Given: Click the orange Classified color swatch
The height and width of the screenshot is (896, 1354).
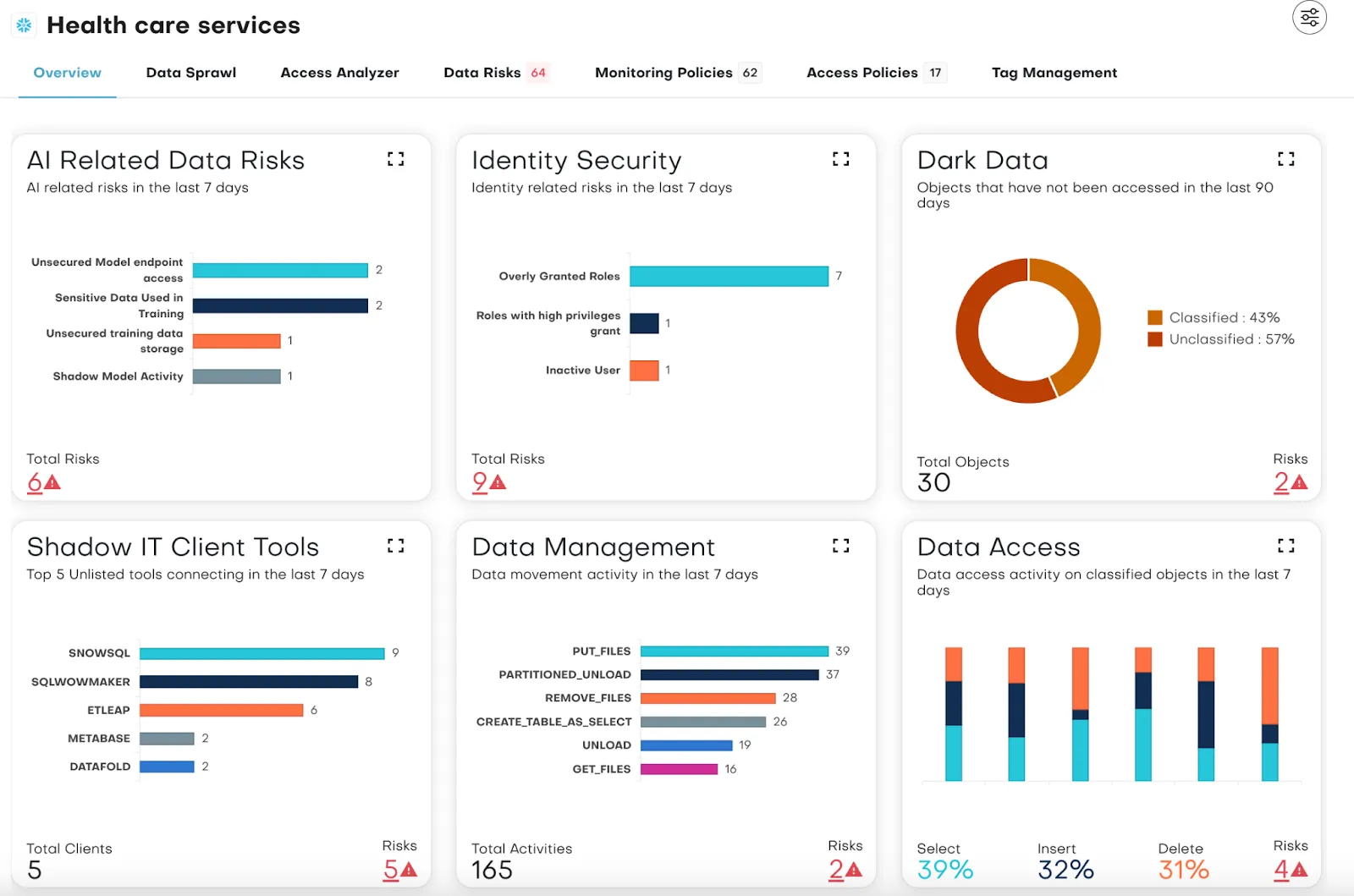Looking at the screenshot, I should (1155, 317).
